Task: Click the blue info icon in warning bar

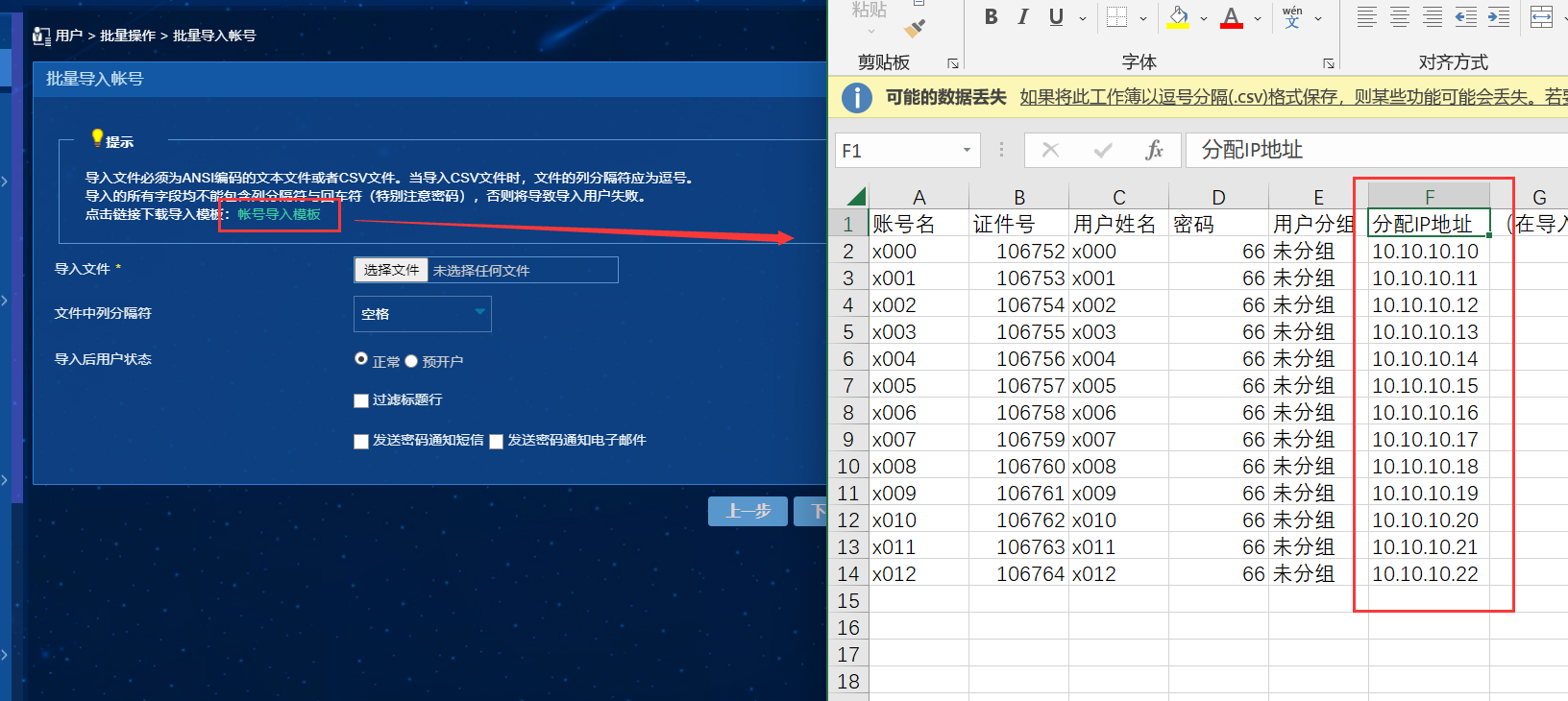Action: pyautogui.click(x=857, y=97)
